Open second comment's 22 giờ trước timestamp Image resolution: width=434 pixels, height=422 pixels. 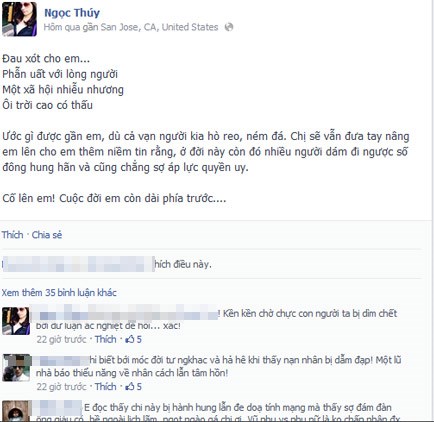[x=61, y=387]
